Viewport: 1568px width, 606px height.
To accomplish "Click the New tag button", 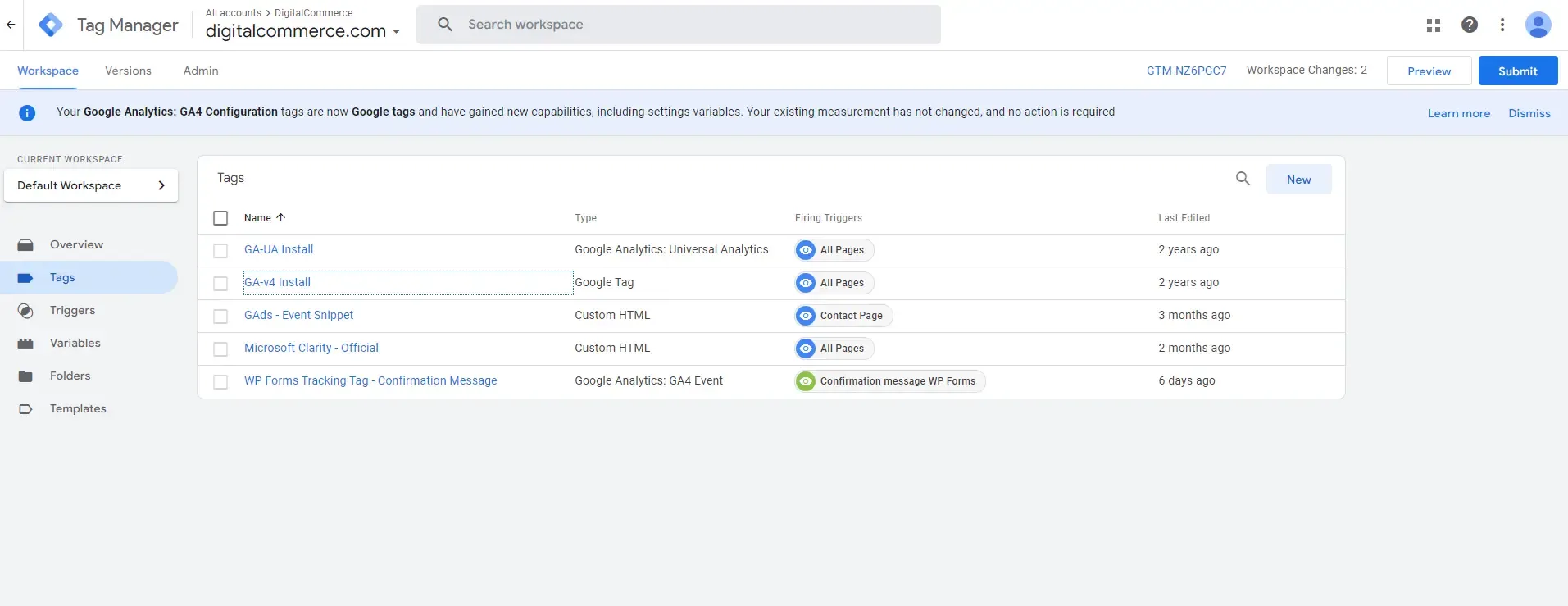I will [x=1298, y=180].
